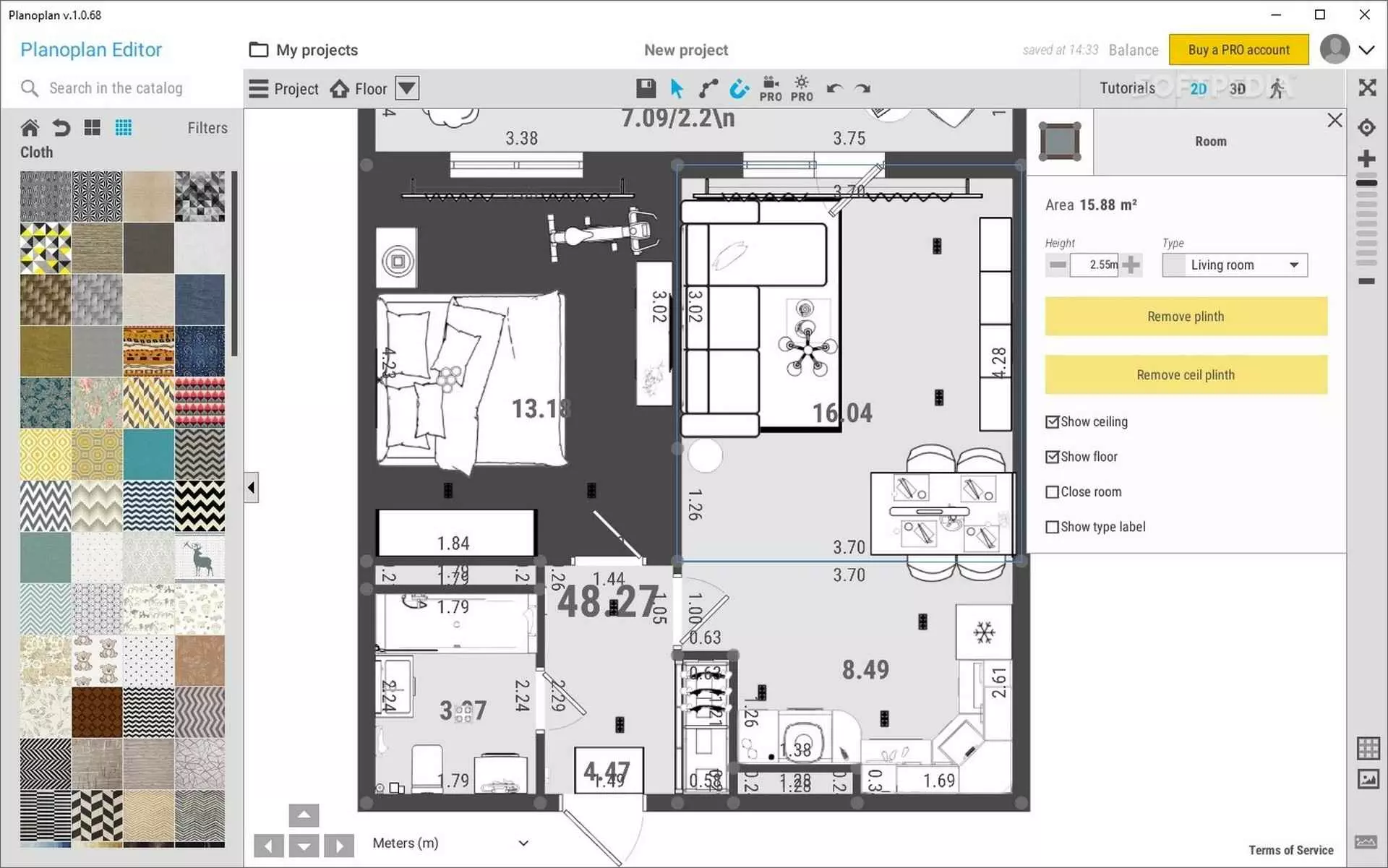Switch to the 3D view tab
The height and width of the screenshot is (868, 1388).
click(x=1238, y=88)
